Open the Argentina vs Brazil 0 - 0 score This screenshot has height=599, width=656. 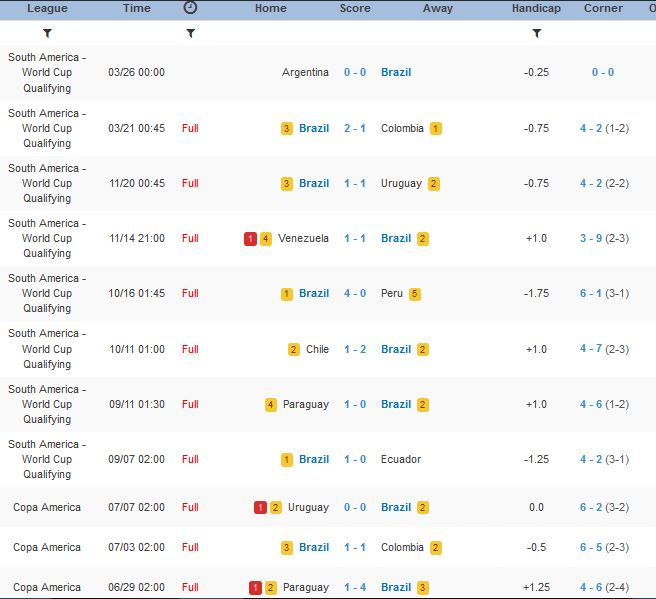click(x=355, y=73)
